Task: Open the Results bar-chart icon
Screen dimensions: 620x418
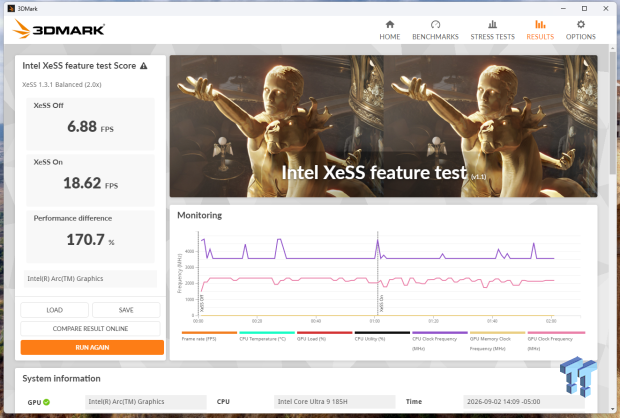Action: tap(540, 25)
